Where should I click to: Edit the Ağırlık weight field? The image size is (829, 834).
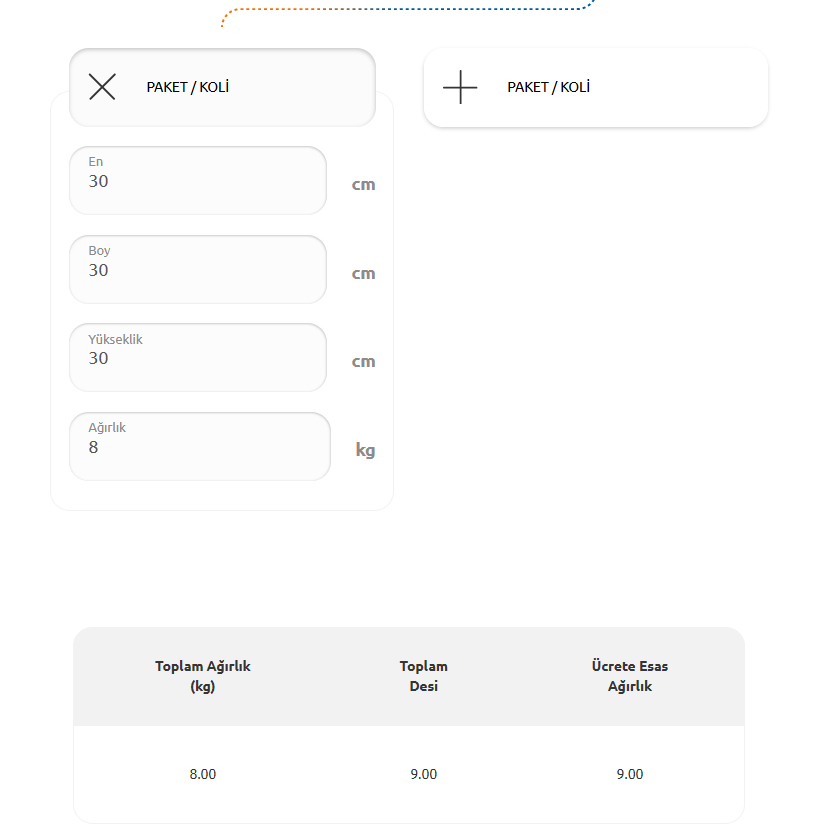pyautogui.click(x=200, y=446)
